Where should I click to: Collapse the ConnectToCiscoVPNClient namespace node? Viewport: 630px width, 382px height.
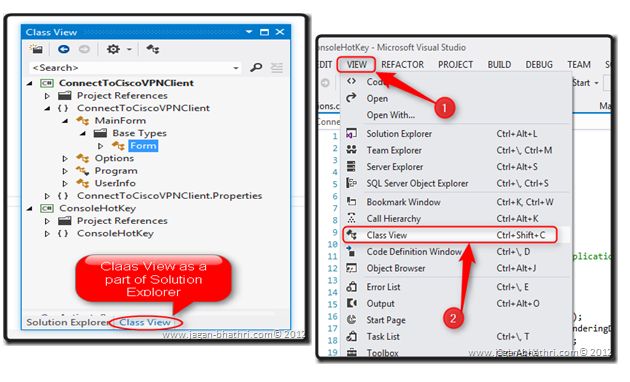coord(47,108)
